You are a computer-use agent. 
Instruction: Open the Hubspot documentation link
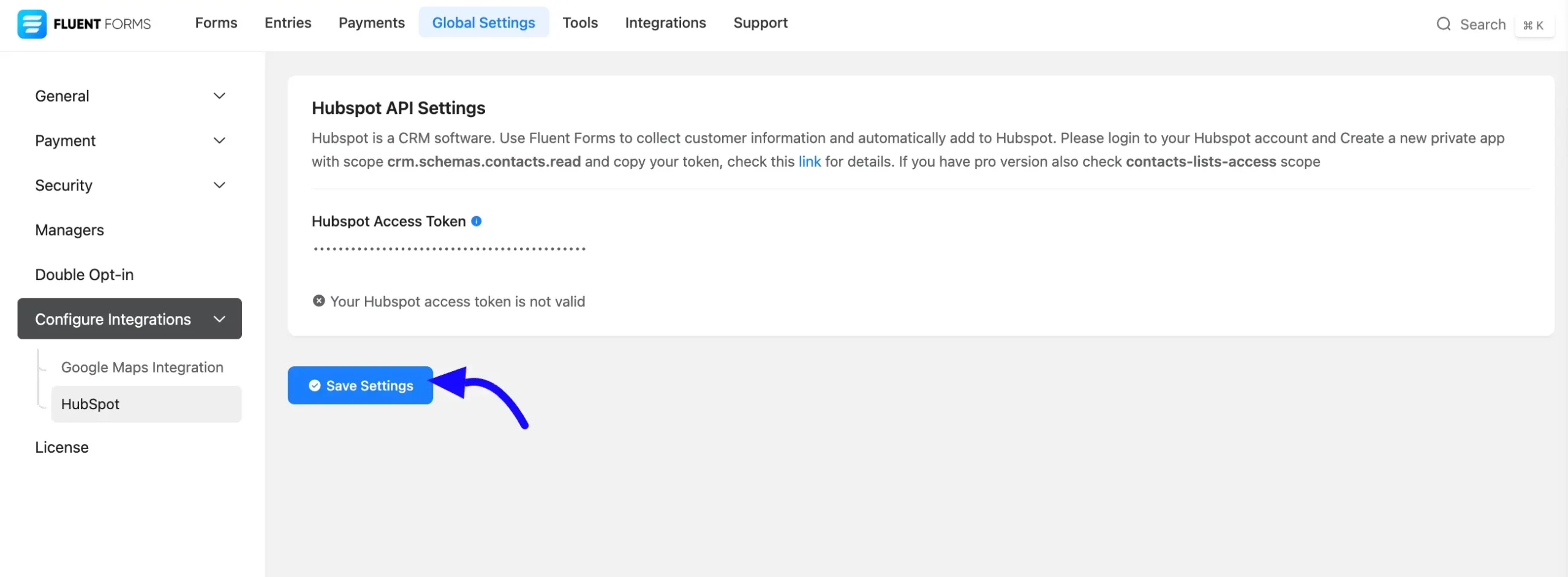[x=810, y=161]
